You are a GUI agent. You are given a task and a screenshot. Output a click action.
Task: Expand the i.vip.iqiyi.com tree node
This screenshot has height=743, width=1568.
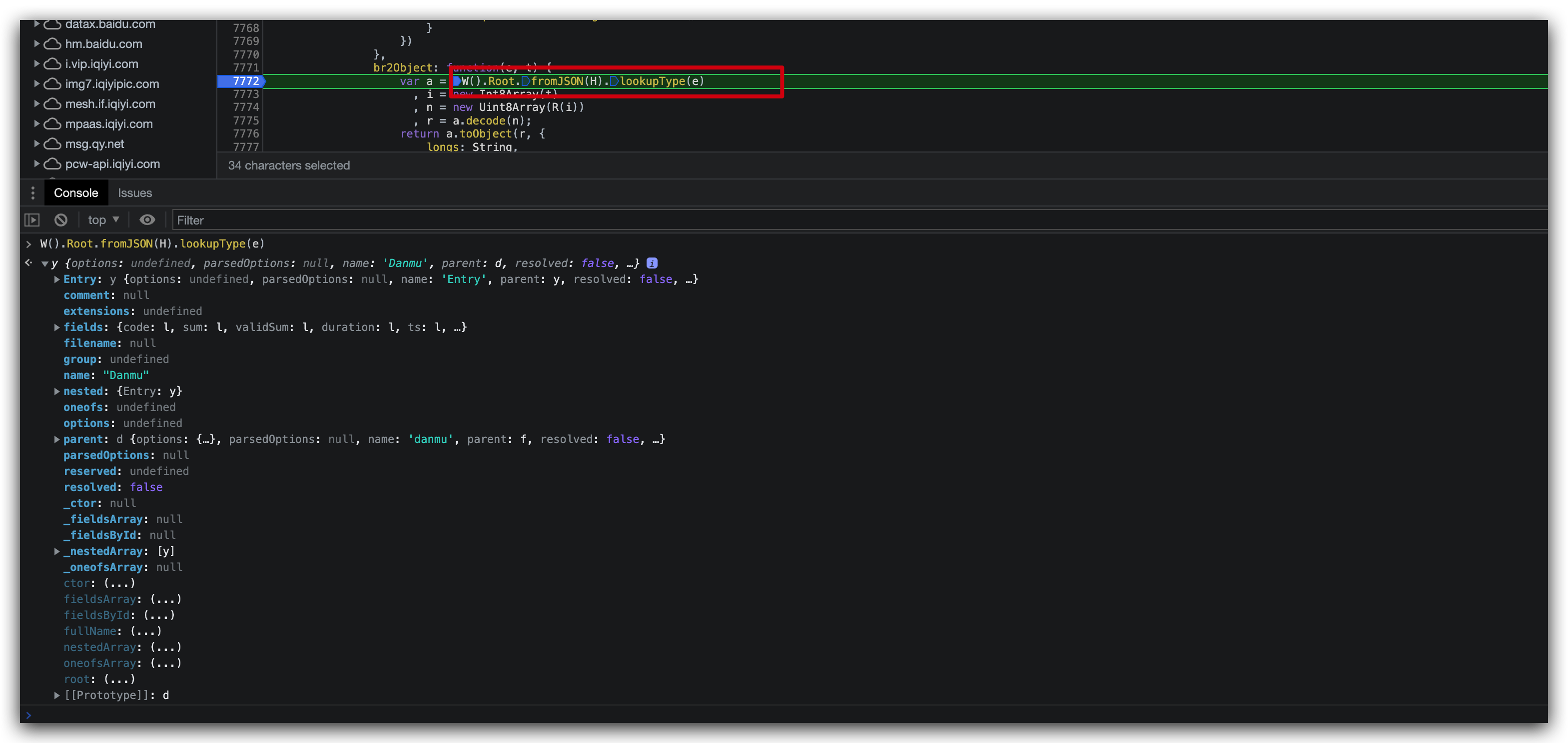[36, 64]
